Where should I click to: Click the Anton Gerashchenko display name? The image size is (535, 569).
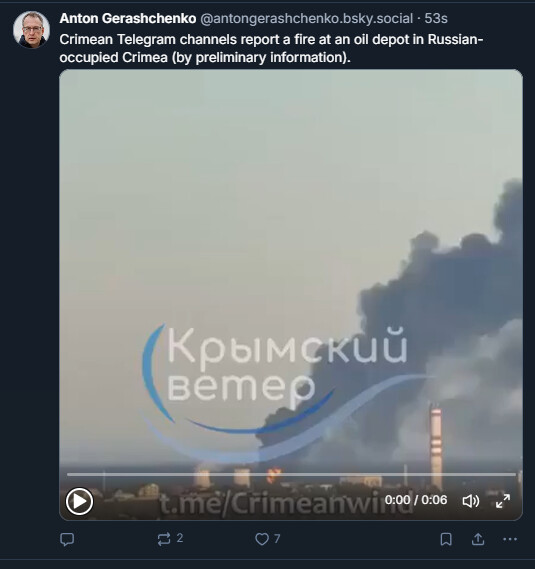tap(128, 18)
